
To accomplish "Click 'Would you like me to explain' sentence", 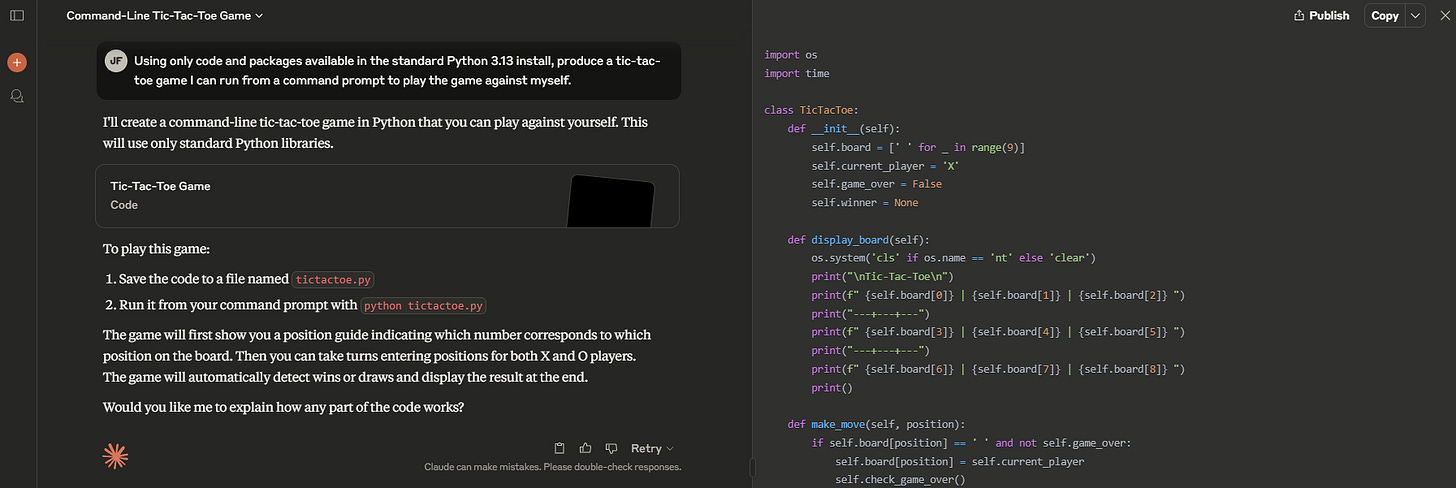I will coord(284,408).
